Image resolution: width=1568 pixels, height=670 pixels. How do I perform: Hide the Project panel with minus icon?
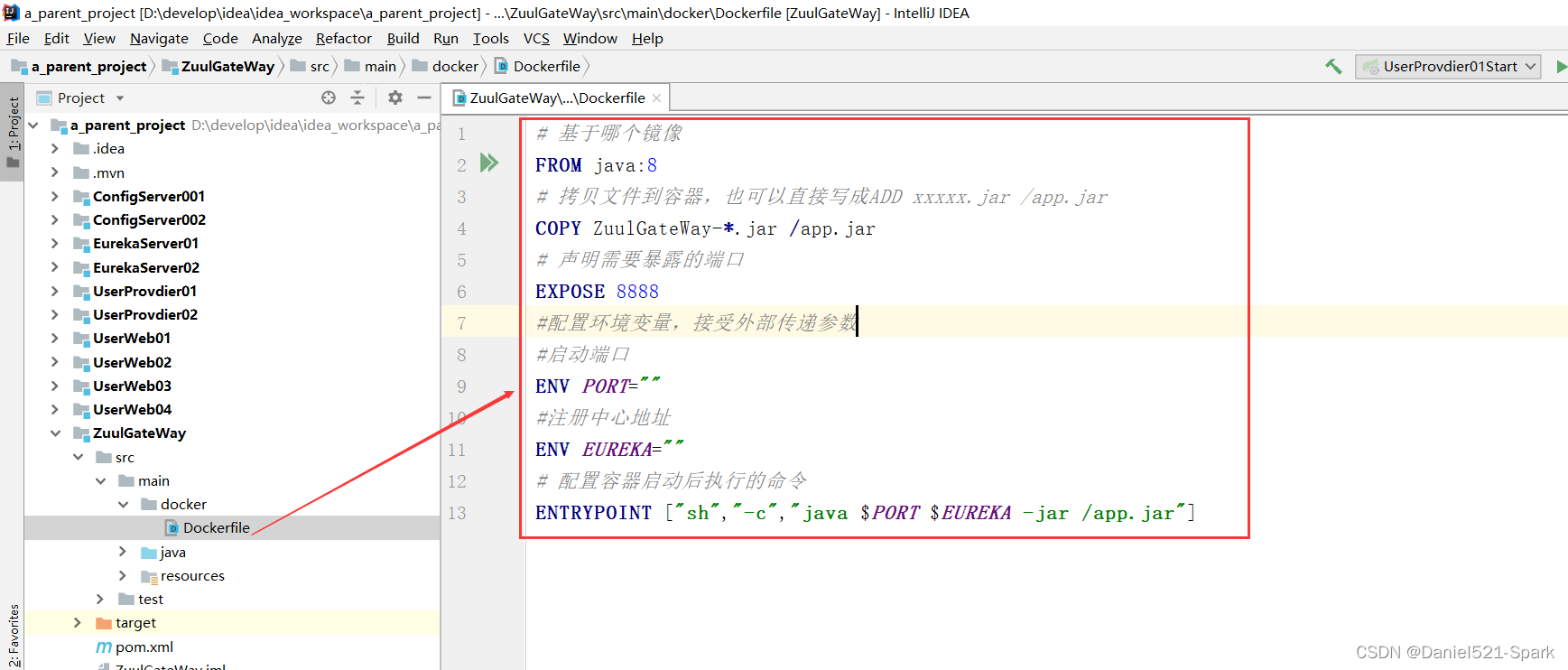click(423, 98)
